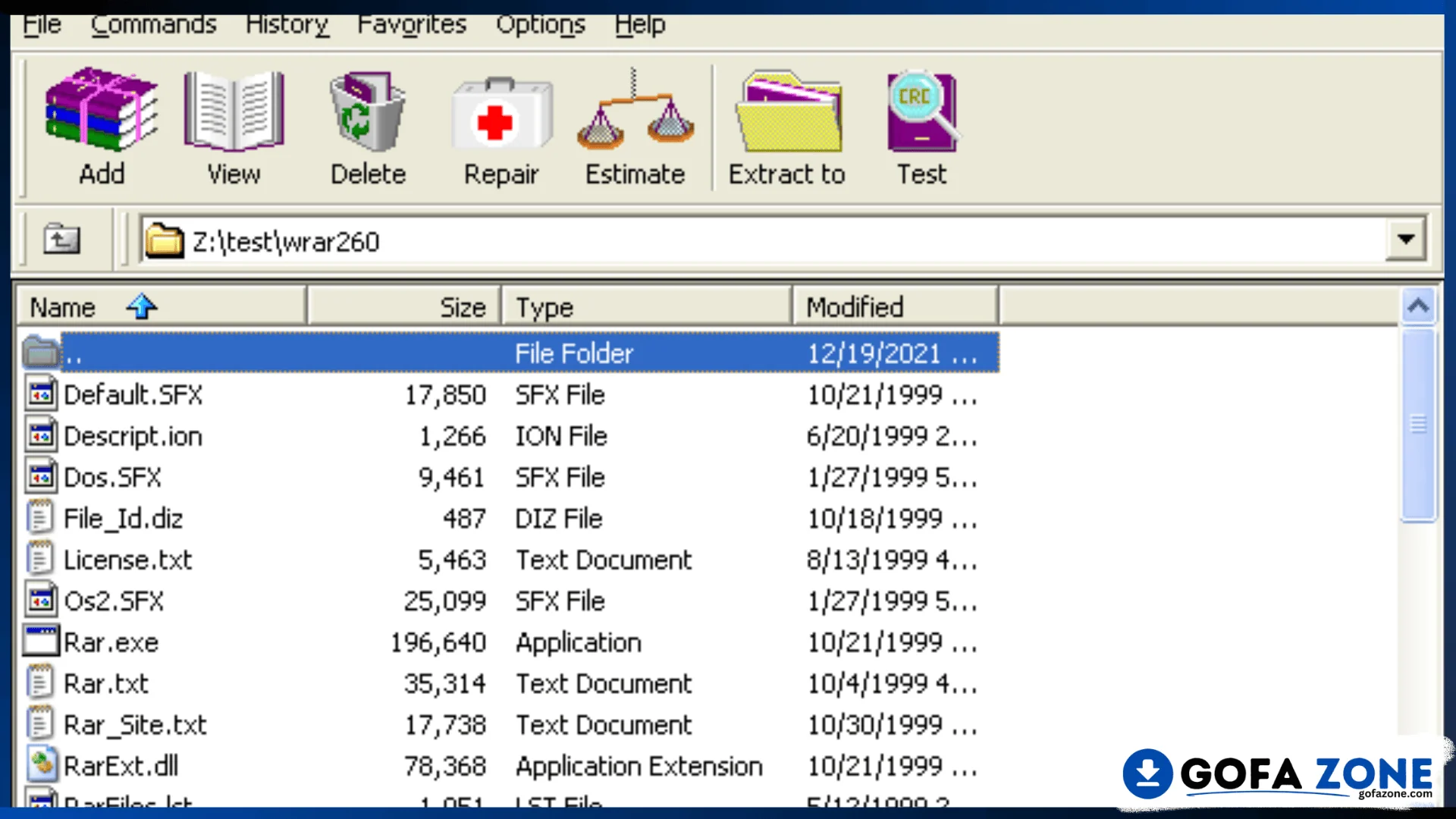Click the RarExt.dll file icon
This screenshot has height=819, width=1456.
pyautogui.click(x=42, y=765)
